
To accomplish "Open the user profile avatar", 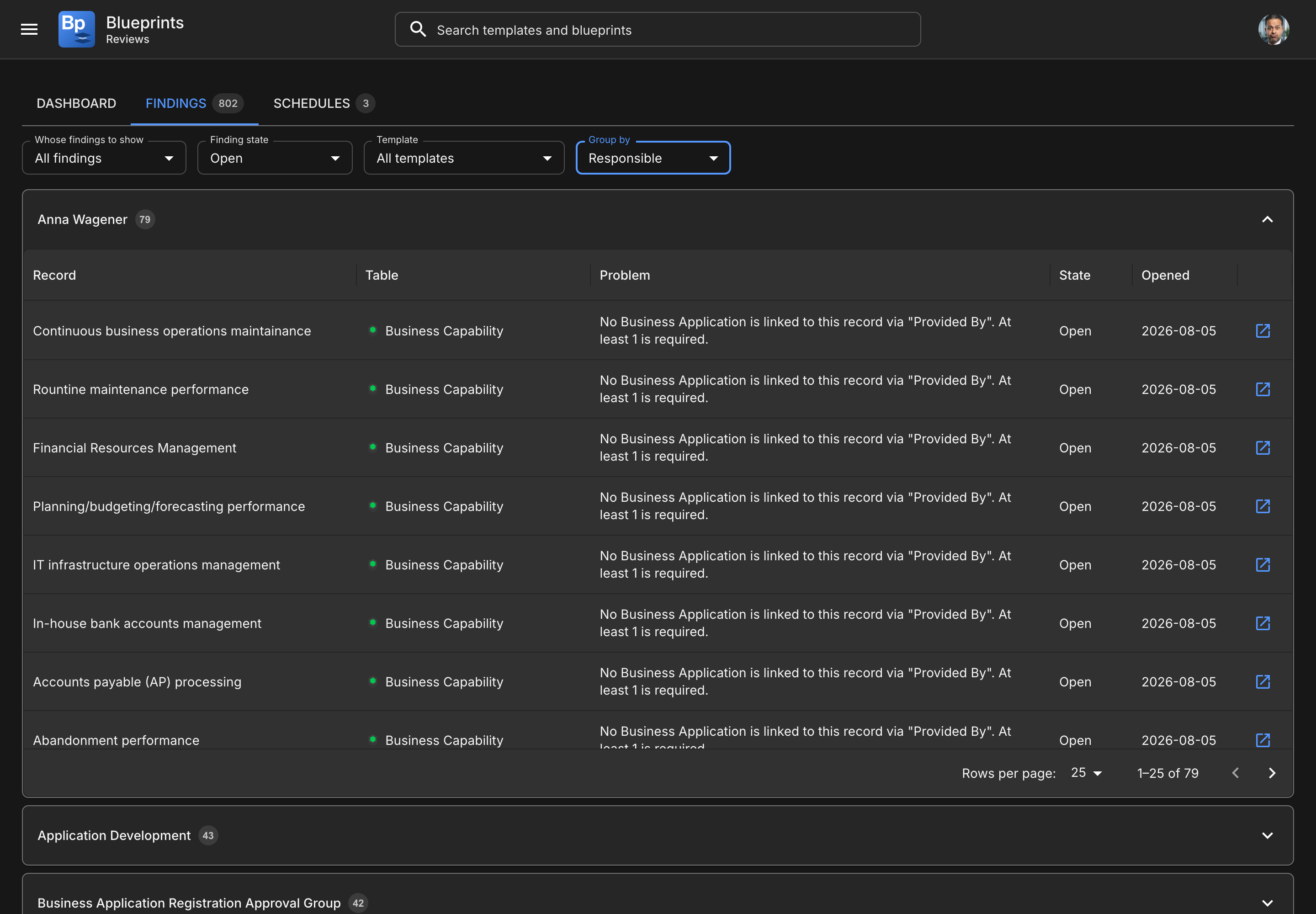I will pyautogui.click(x=1274, y=29).
